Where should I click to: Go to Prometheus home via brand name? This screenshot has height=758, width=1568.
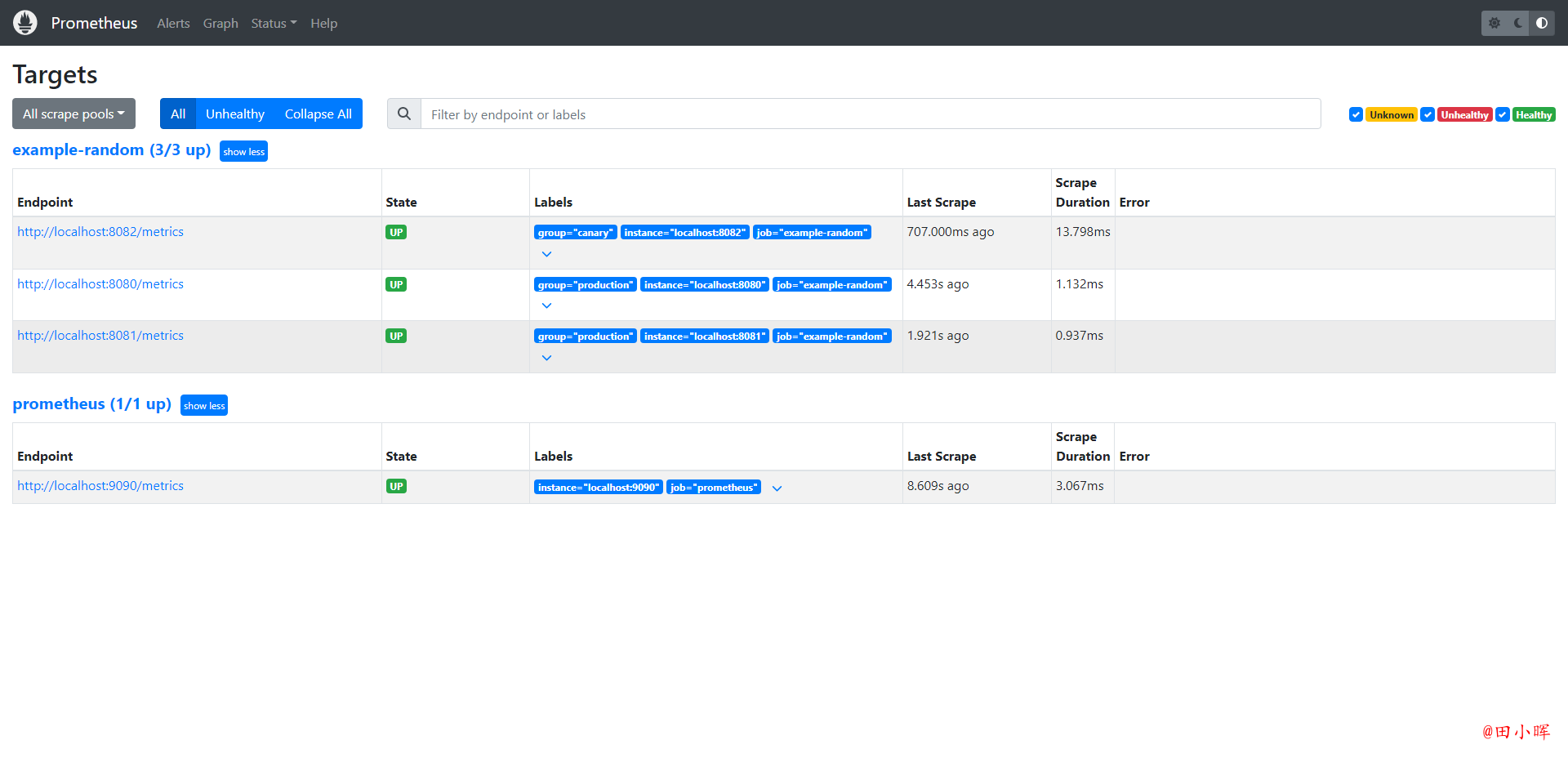tap(94, 23)
